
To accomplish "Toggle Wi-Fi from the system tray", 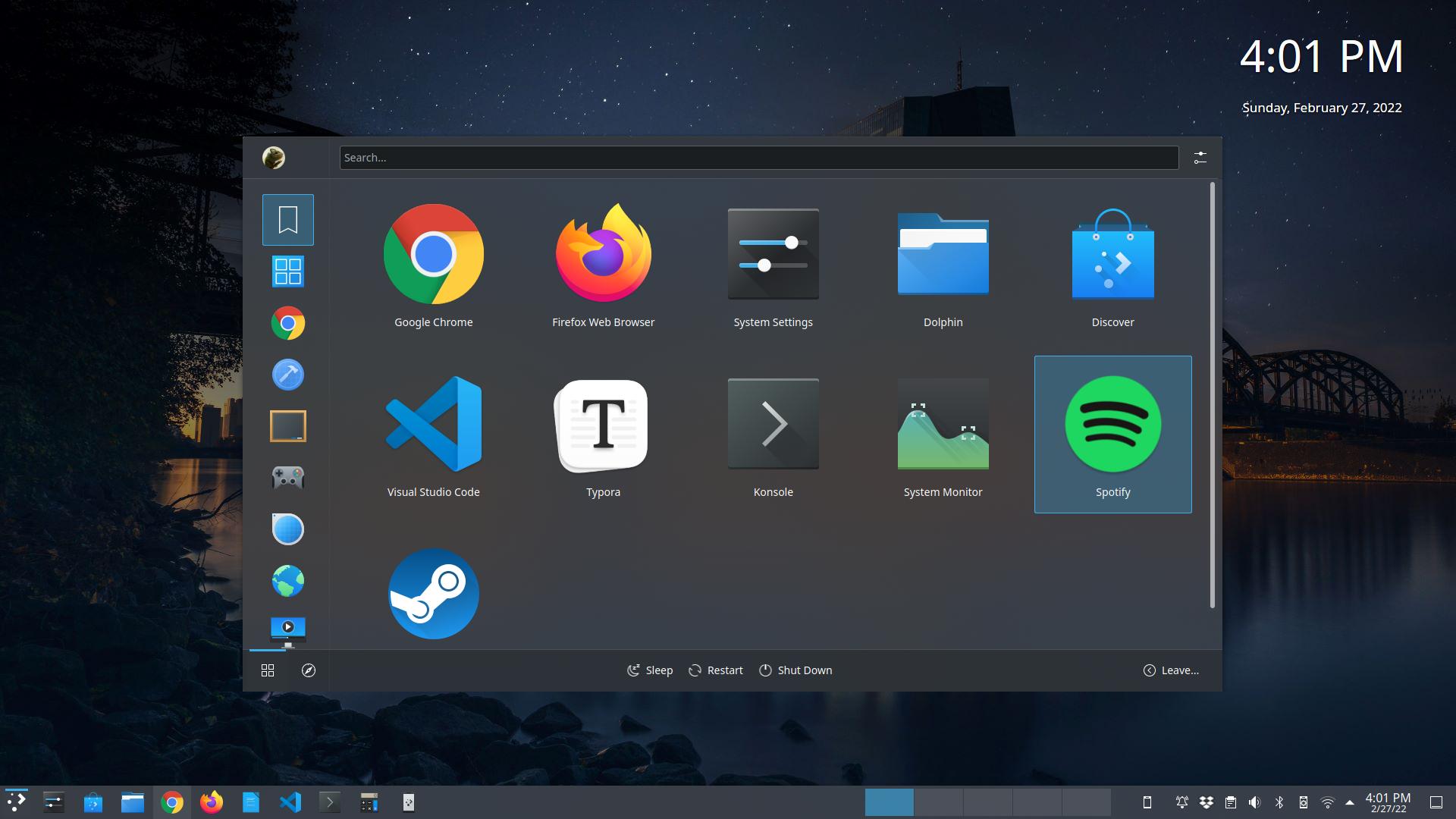I will [1328, 802].
